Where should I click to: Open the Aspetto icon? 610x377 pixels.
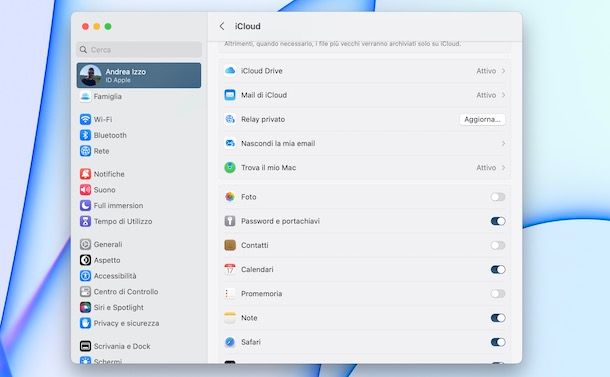tap(85, 260)
